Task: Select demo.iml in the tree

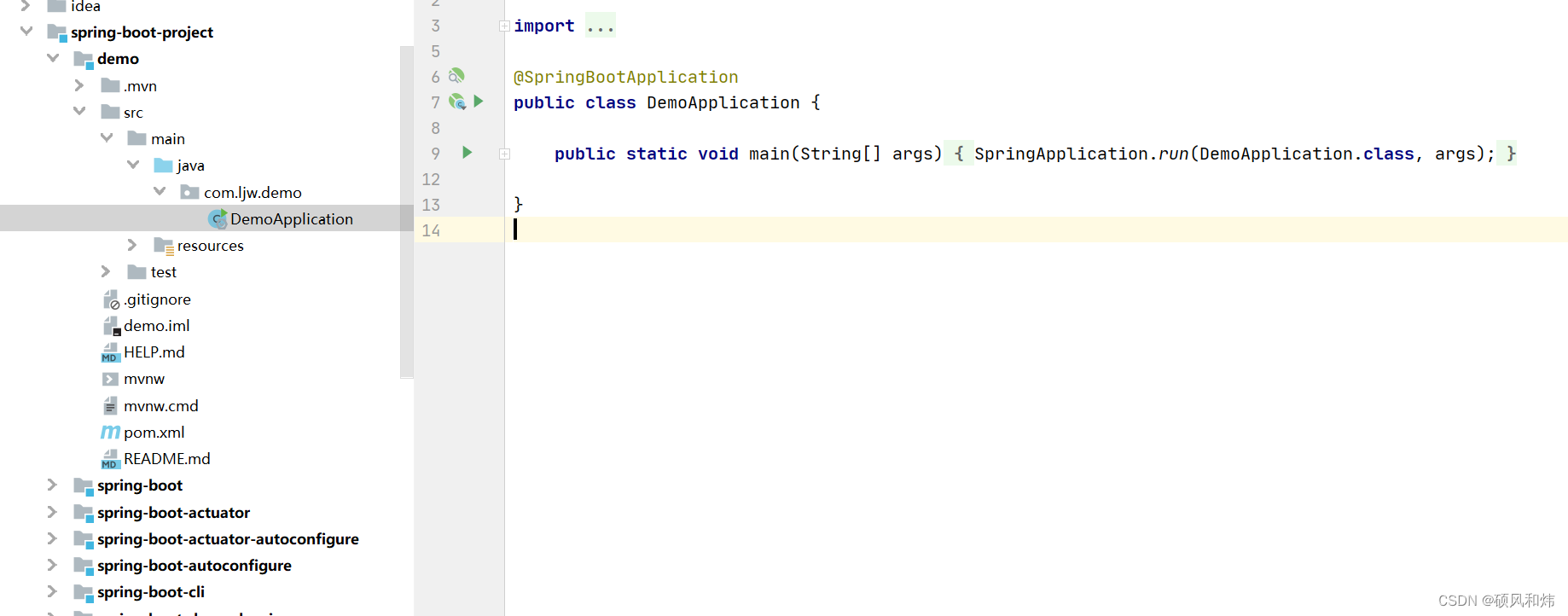Action: [x=157, y=326]
